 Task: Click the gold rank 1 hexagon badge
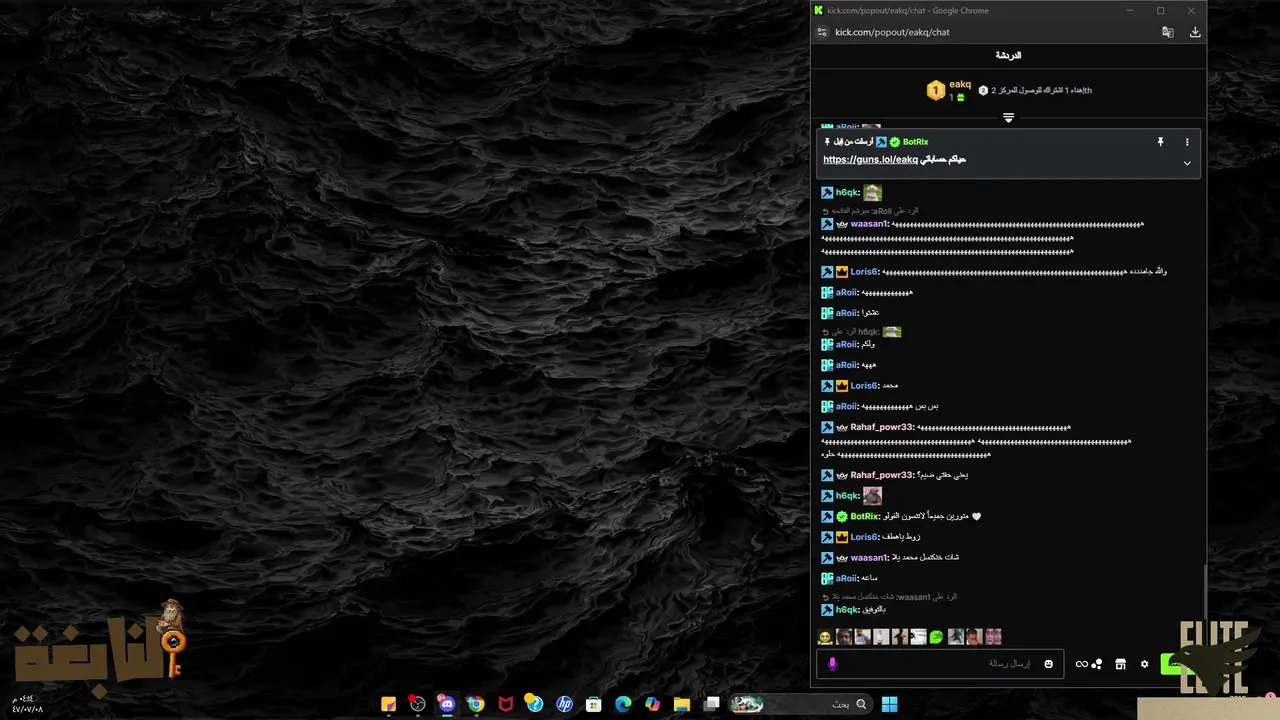pos(936,91)
